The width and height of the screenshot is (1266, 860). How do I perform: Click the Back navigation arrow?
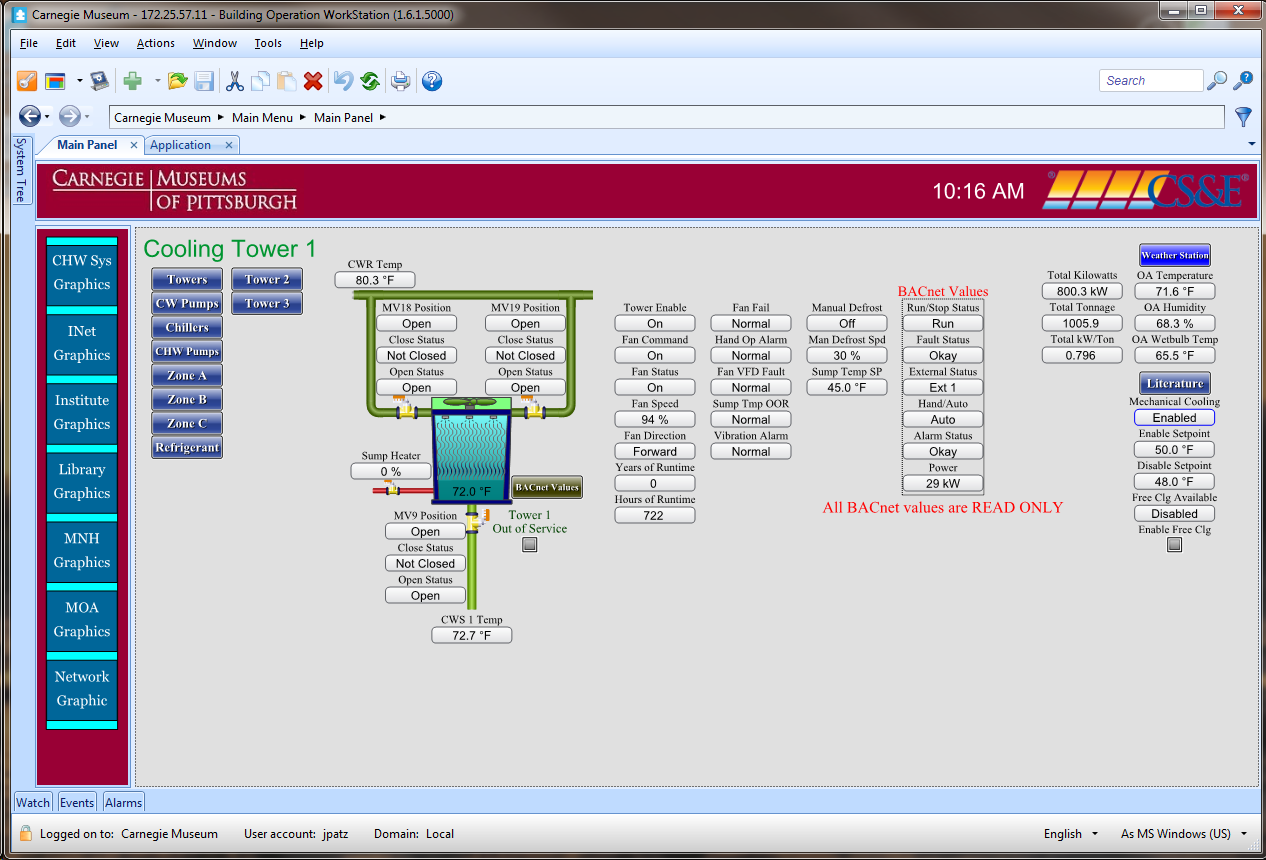point(29,117)
